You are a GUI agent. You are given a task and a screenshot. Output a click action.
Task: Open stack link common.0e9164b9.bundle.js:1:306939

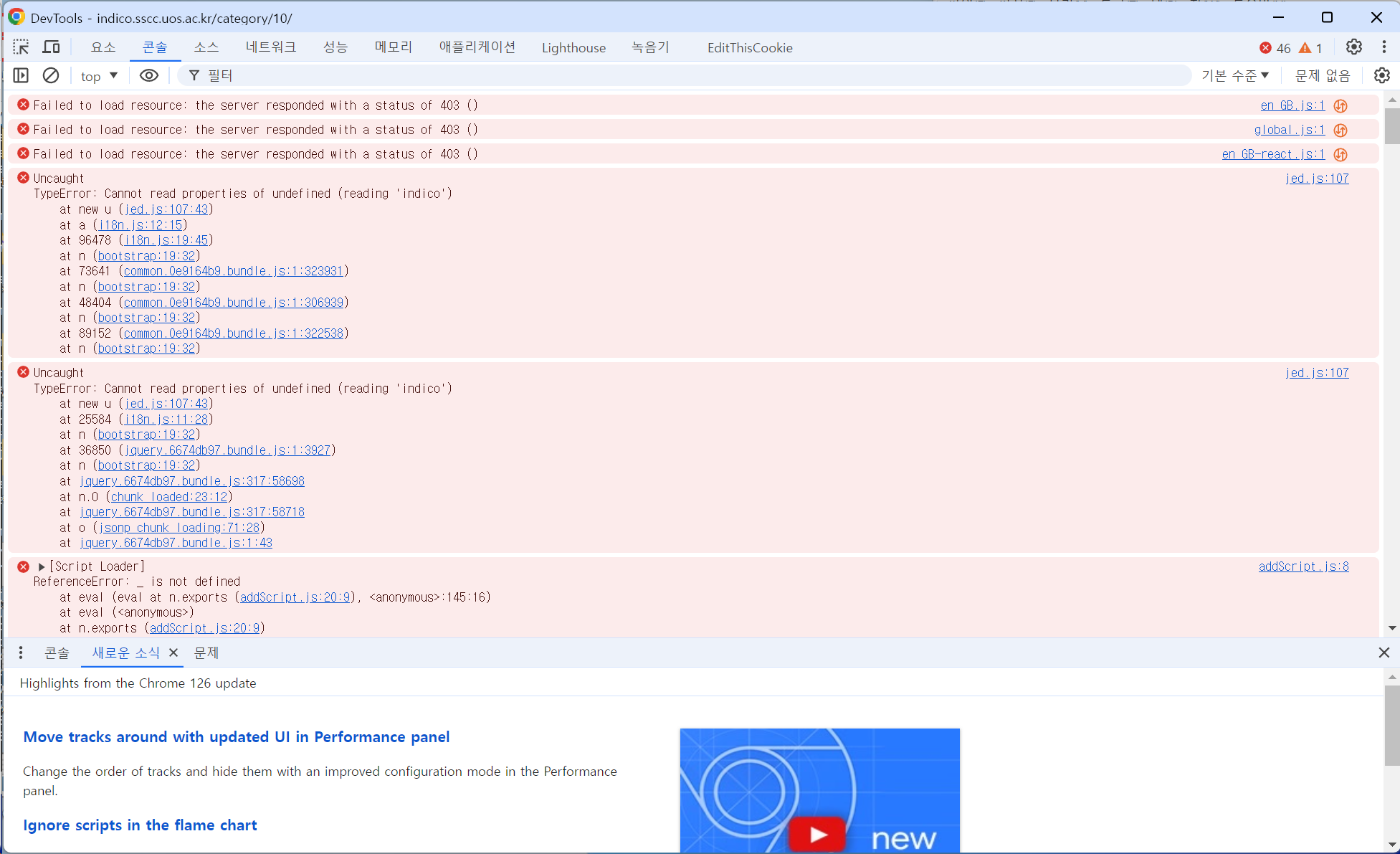click(233, 303)
